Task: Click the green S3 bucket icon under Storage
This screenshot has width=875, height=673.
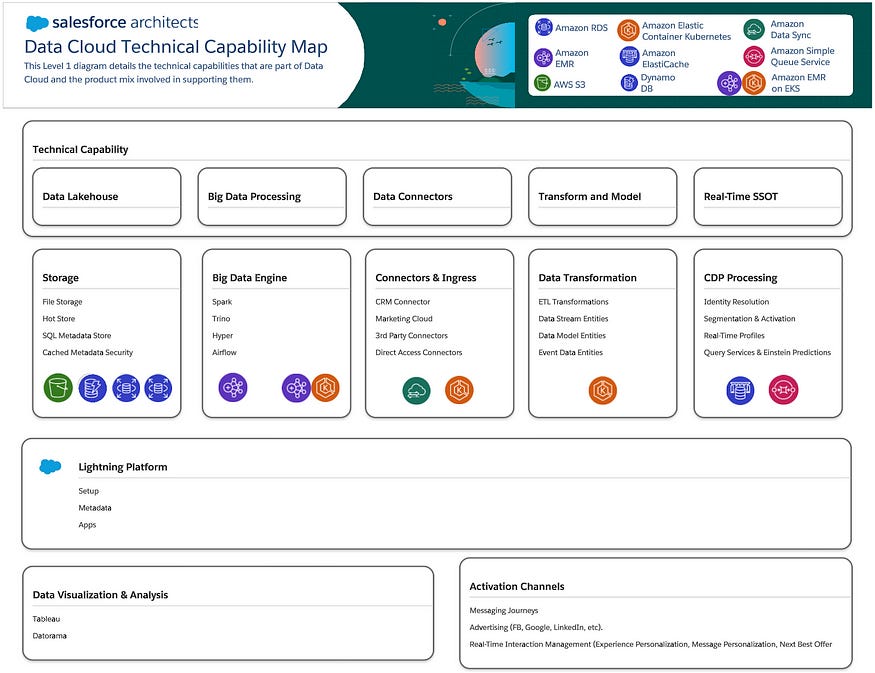Action: tap(57, 388)
